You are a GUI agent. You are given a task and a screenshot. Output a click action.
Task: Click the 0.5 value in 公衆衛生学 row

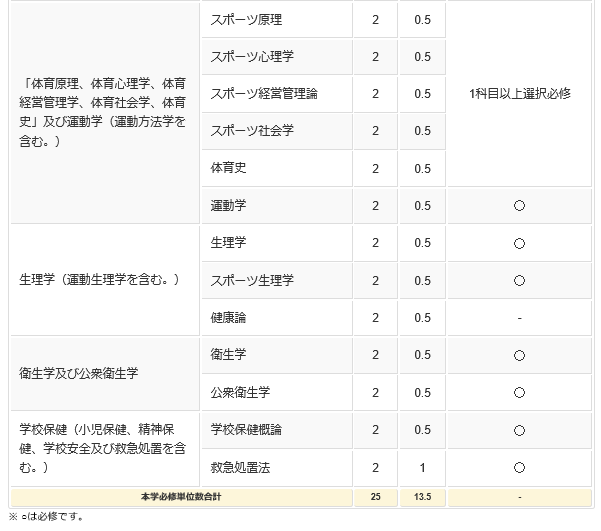coord(422,393)
